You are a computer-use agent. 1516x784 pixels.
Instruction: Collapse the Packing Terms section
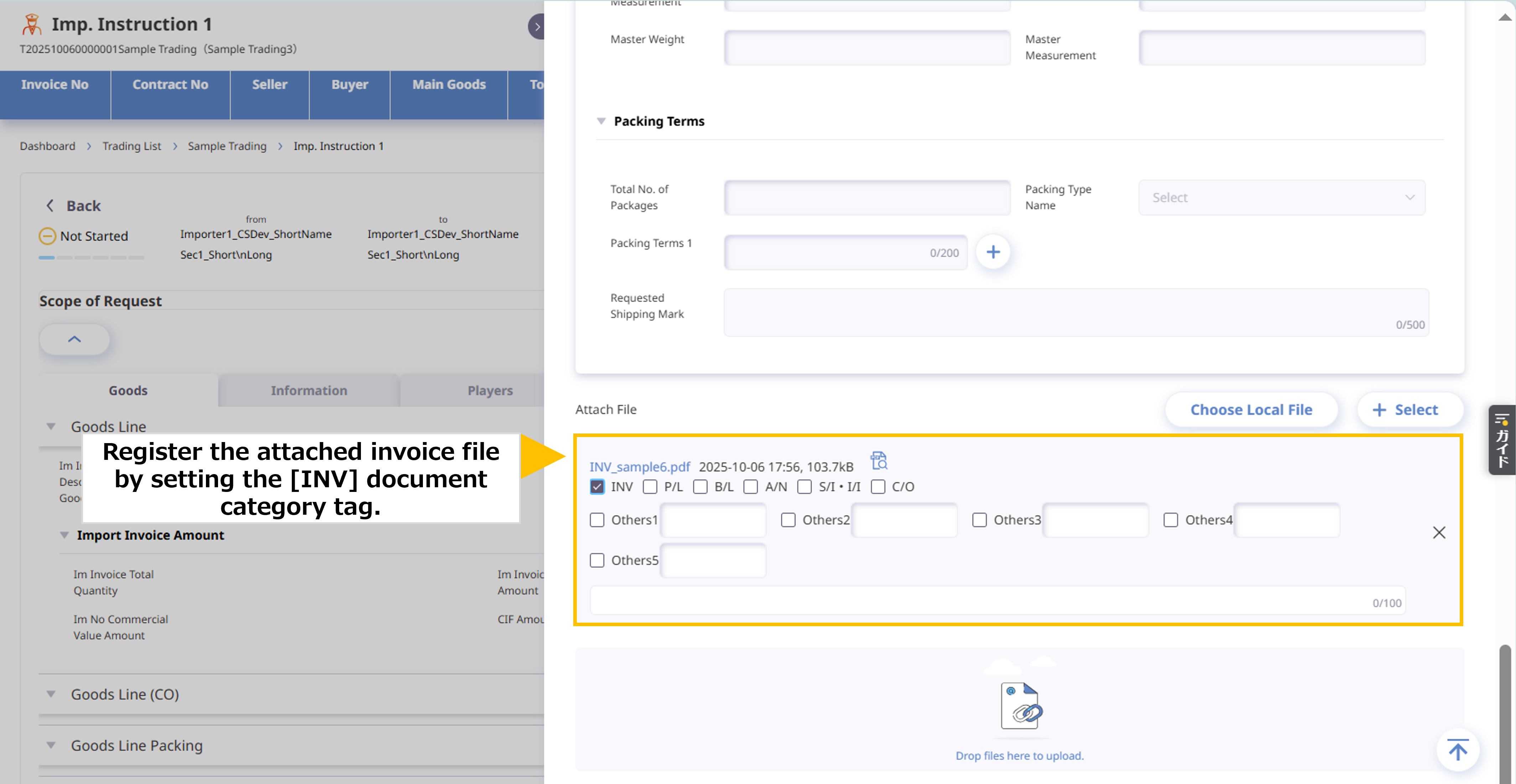[x=601, y=121]
